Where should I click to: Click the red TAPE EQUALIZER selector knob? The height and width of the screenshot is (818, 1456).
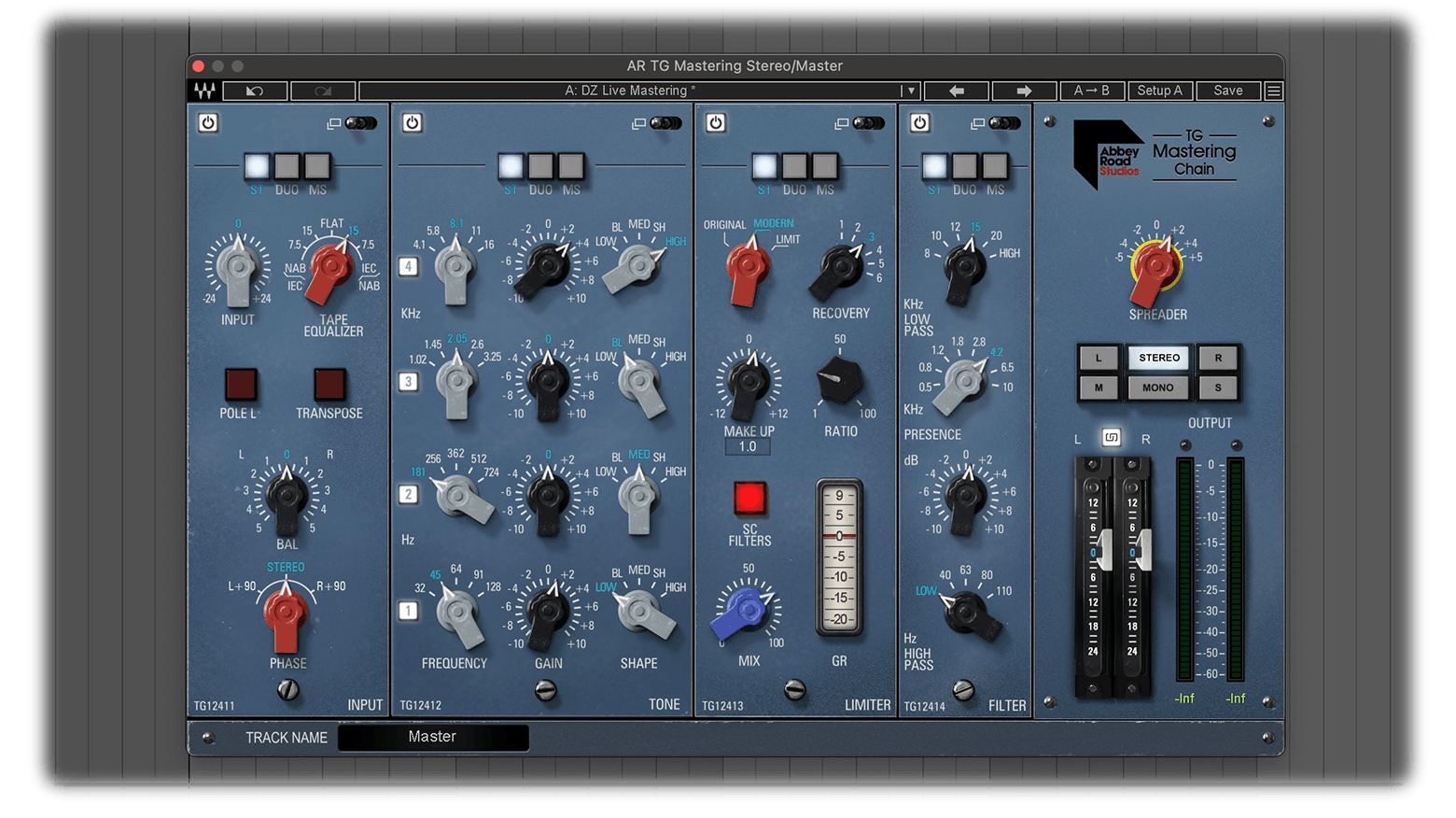pos(330,271)
